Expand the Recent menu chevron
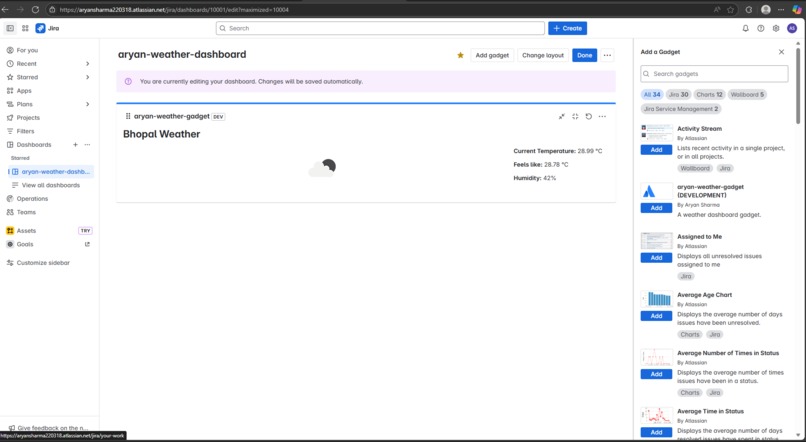Screen dimensions: 806x442 [87, 64]
